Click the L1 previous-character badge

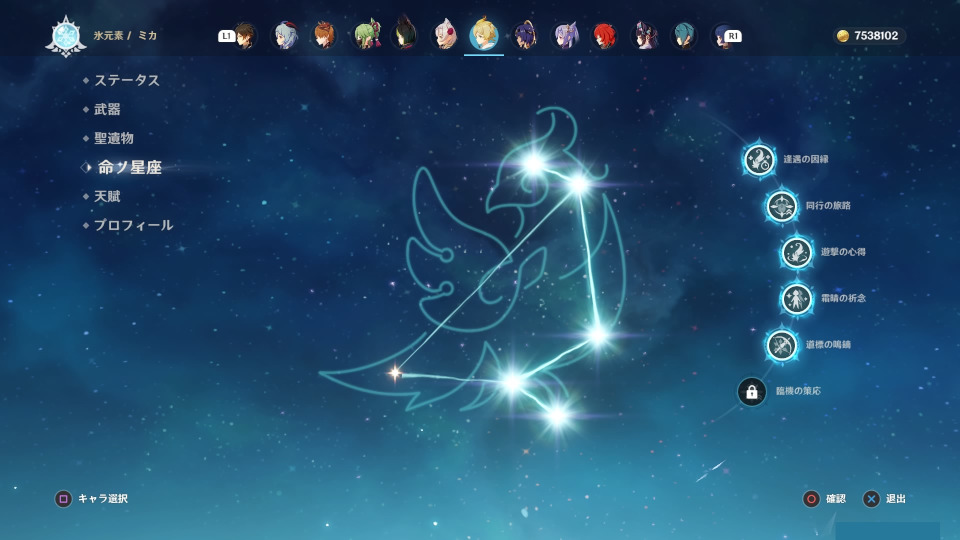point(227,36)
